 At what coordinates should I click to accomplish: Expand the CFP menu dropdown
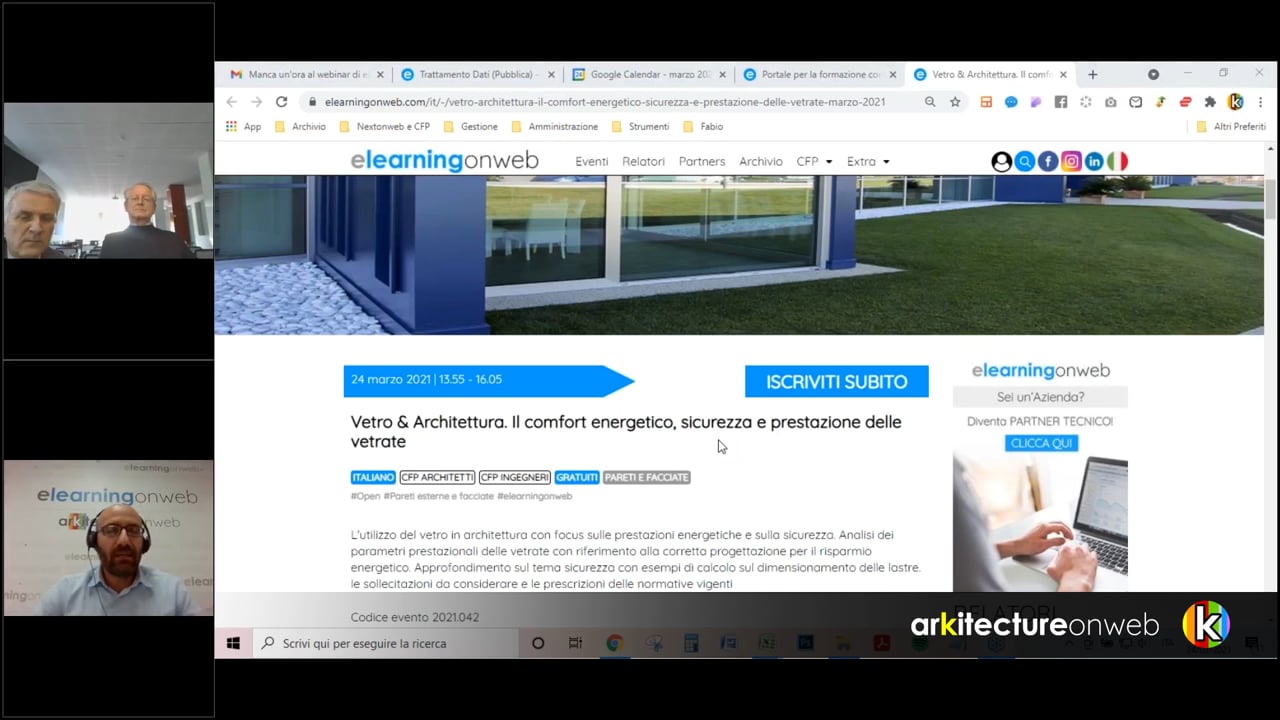click(814, 161)
